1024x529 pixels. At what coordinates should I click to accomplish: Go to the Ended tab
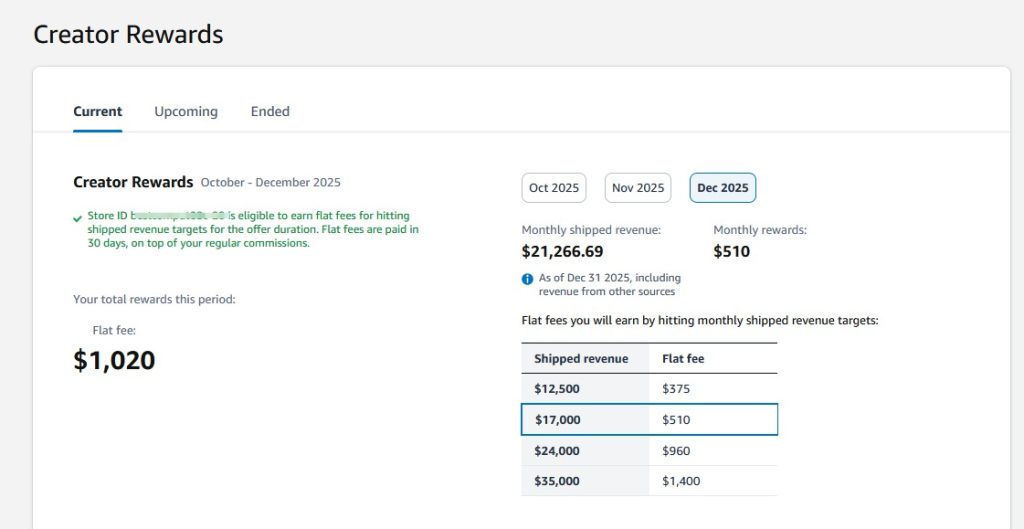[270, 111]
